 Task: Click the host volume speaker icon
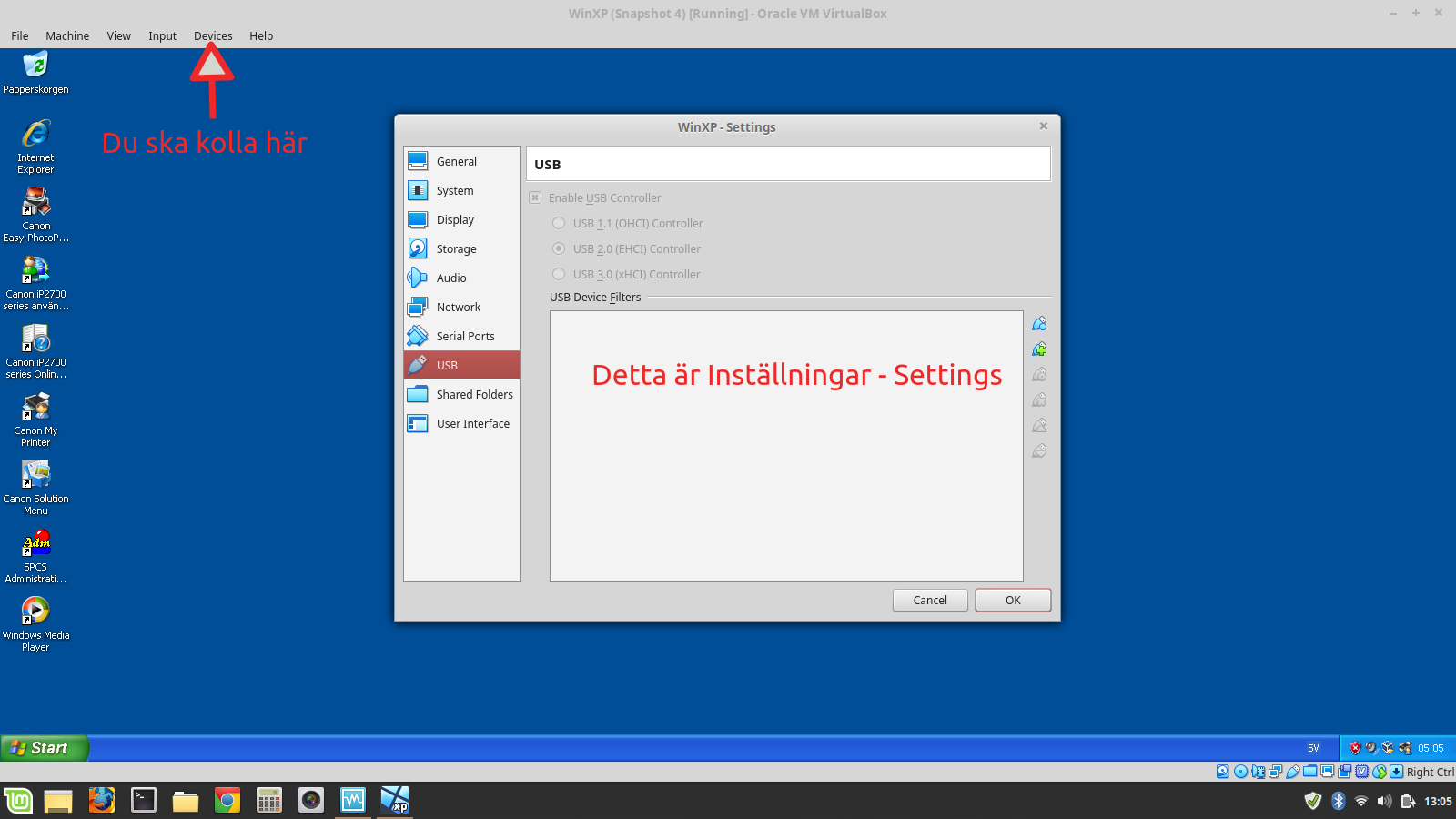point(1384,801)
